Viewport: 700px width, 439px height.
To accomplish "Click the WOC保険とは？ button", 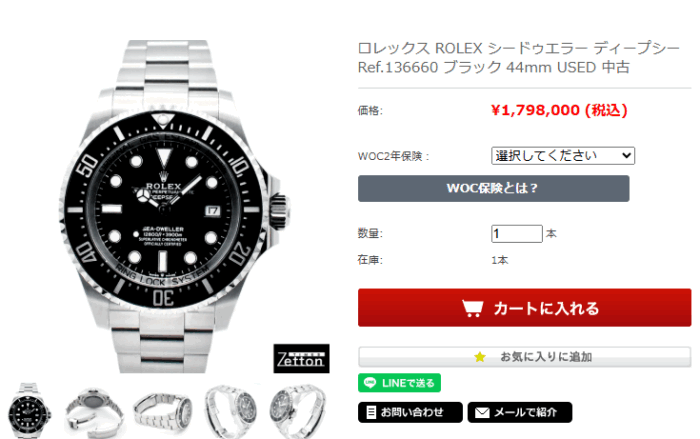I will (493, 188).
